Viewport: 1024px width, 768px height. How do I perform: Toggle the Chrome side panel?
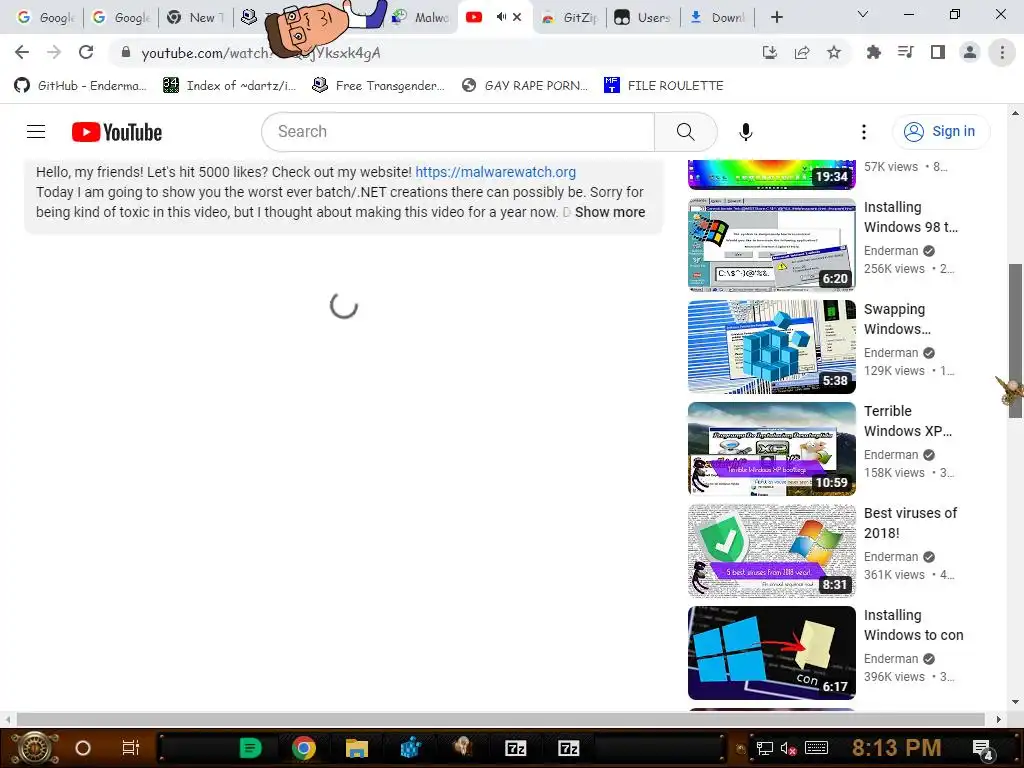(x=938, y=52)
